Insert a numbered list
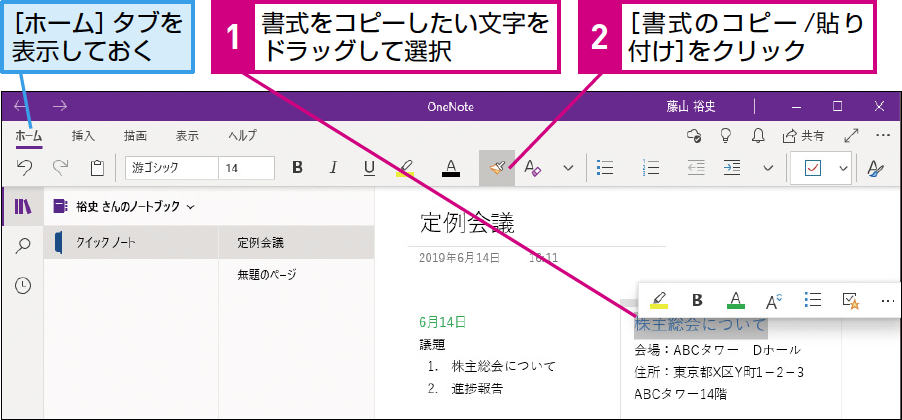902x420 pixels. (x=651, y=168)
